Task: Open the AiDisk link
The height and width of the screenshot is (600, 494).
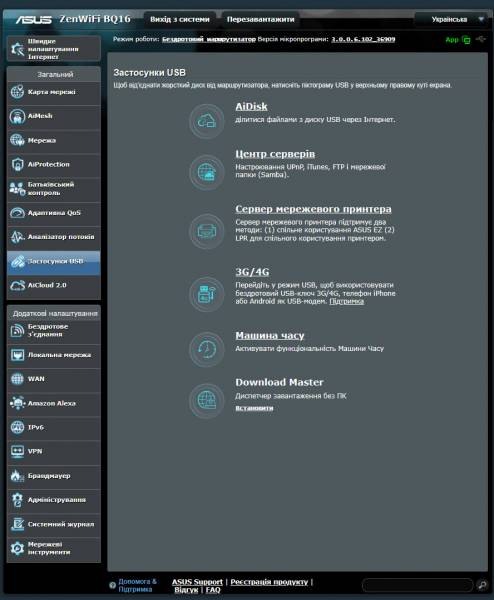Action: coord(251,107)
